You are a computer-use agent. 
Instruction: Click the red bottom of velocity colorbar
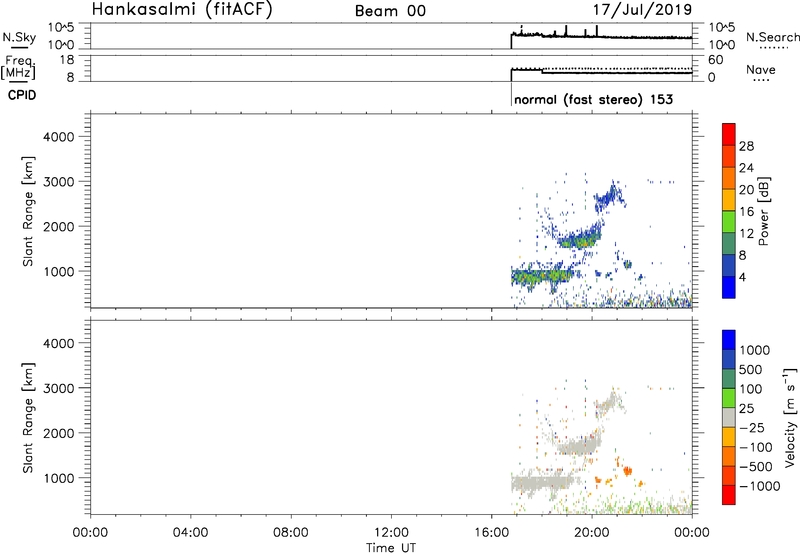(729, 495)
